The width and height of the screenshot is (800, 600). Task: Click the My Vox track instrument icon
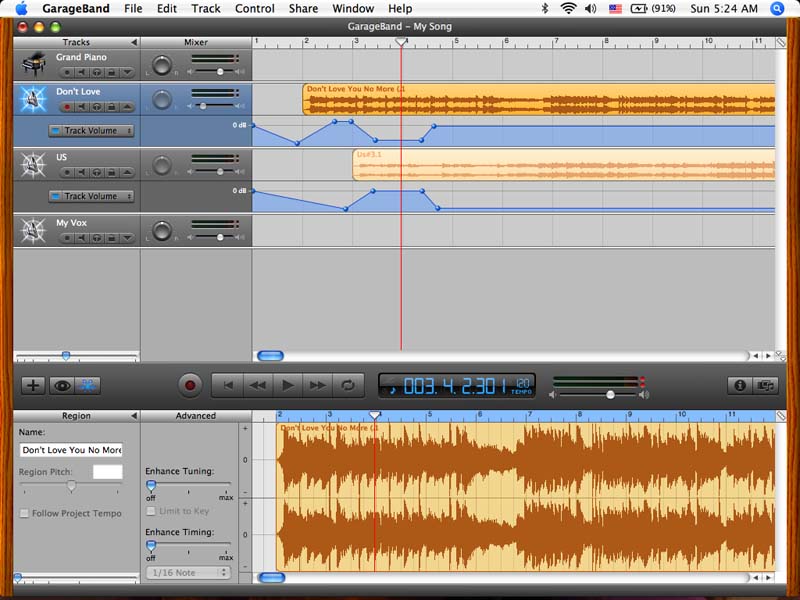(x=33, y=231)
